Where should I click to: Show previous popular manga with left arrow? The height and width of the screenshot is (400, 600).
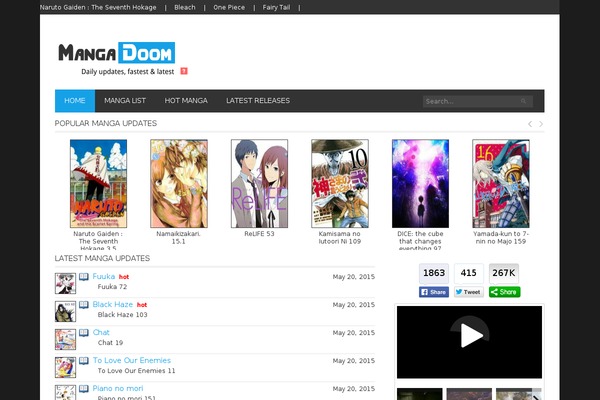click(x=530, y=124)
